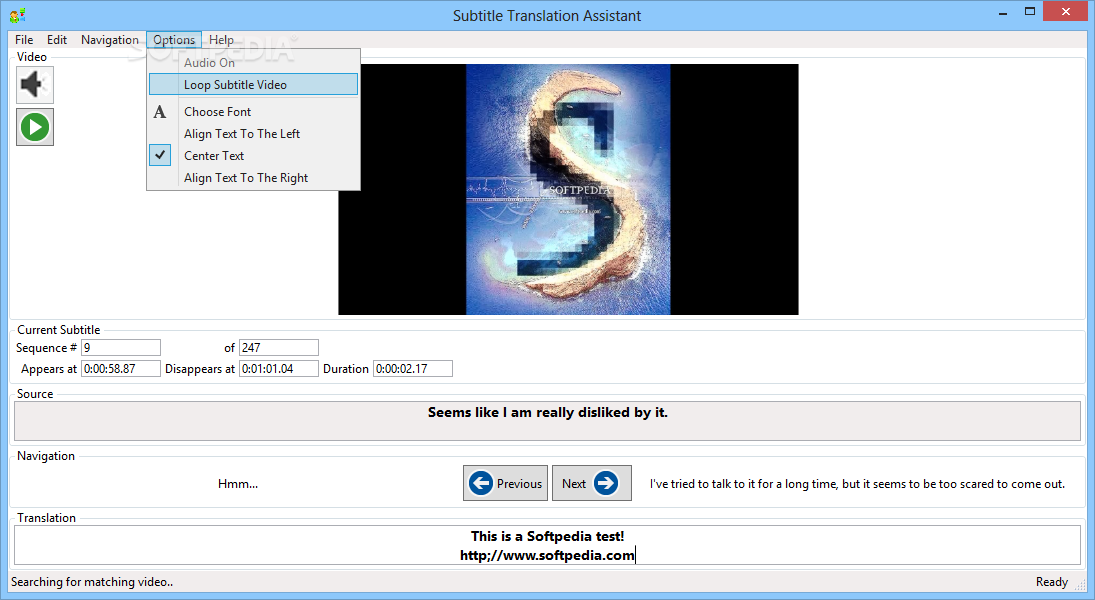The width and height of the screenshot is (1095, 600).
Task: Choose the Choose Font menu entry
Action: coord(253,112)
